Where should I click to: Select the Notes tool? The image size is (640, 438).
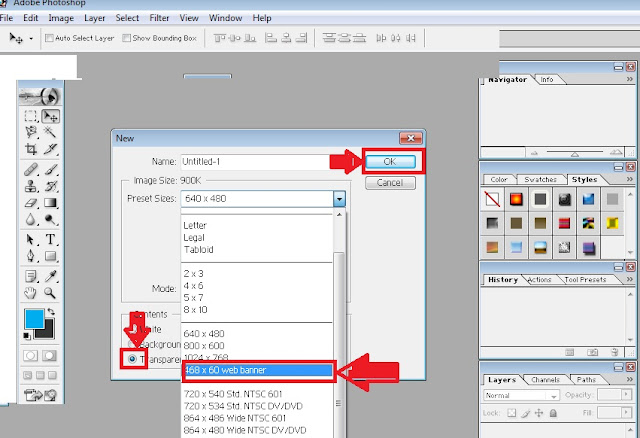pos(31,276)
